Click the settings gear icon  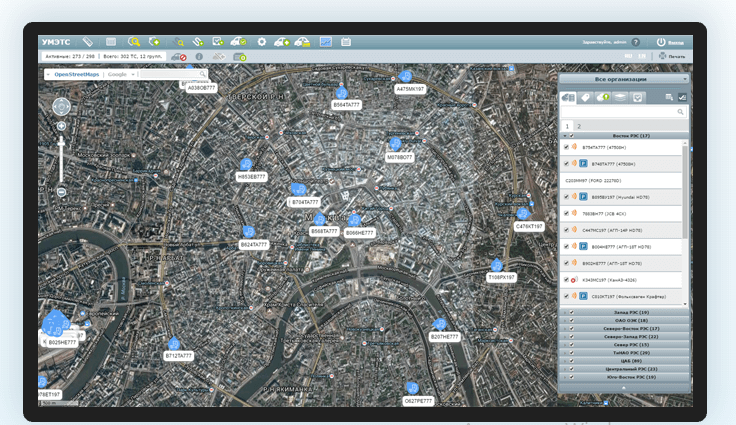pyautogui.click(x=261, y=42)
